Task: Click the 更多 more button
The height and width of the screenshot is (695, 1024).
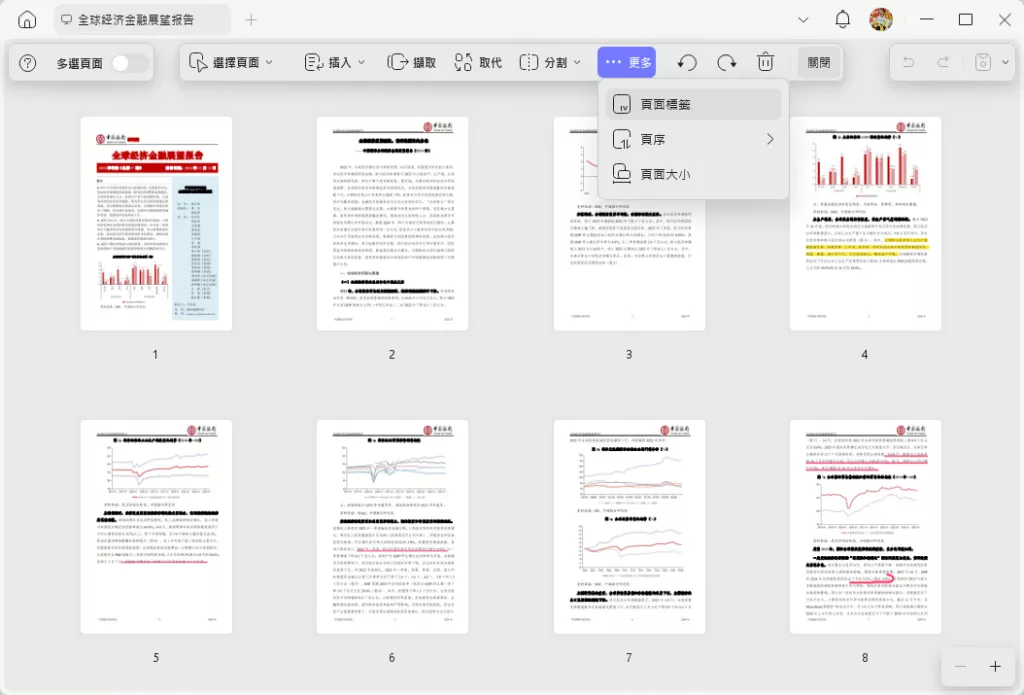Action: (626, 63)
